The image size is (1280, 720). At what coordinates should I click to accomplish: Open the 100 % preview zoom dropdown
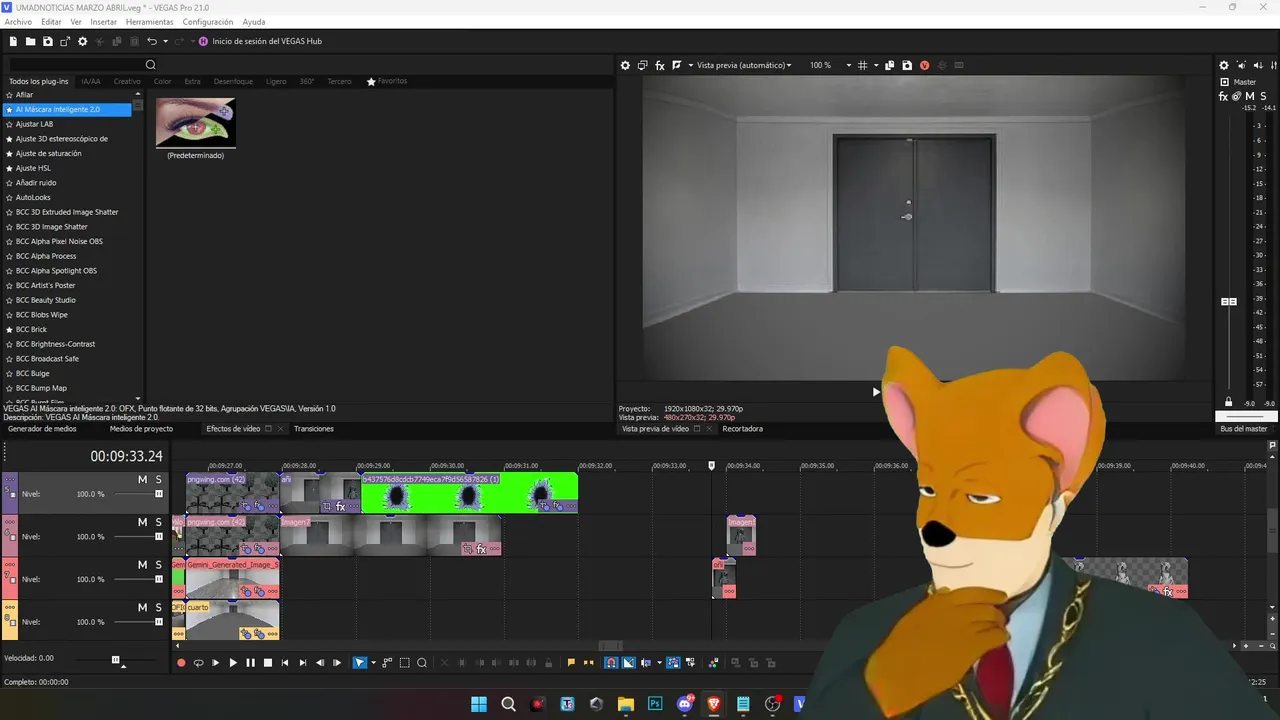(x=830, y=65)
